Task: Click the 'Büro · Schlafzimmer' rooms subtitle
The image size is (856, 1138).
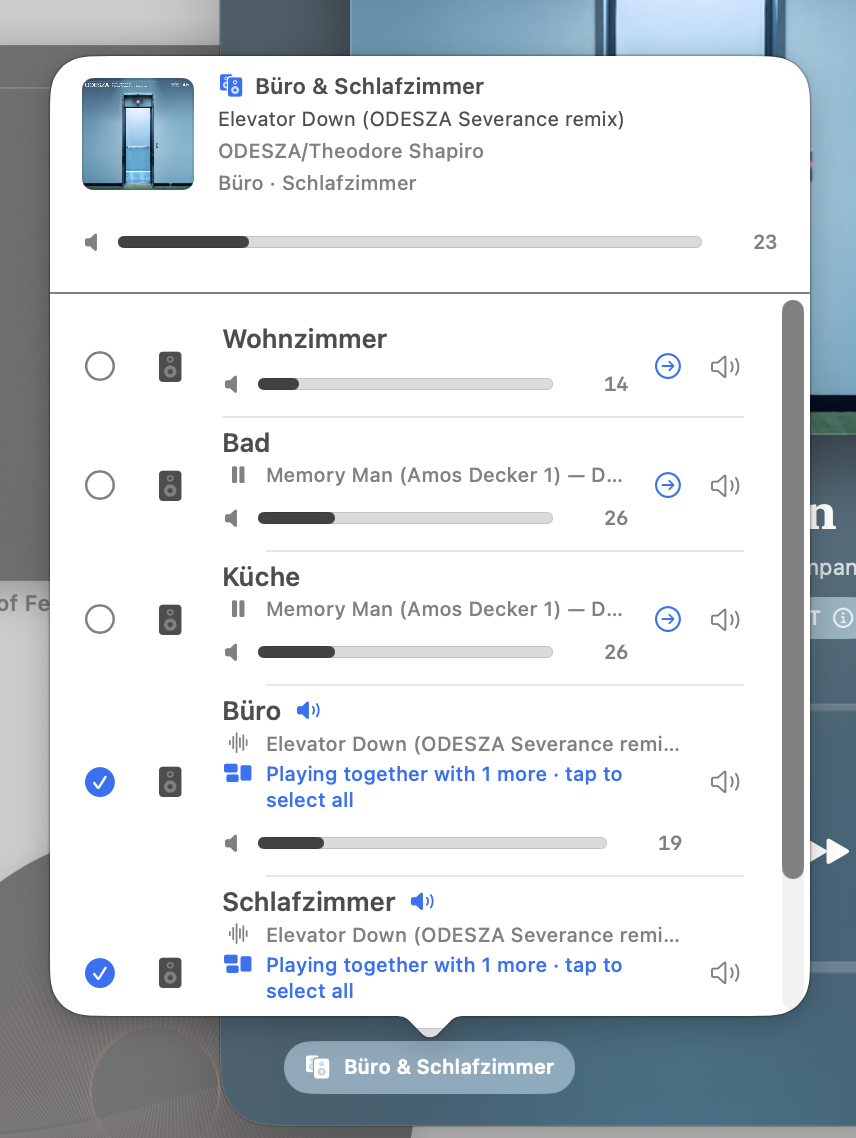Action: pos(317,183)
